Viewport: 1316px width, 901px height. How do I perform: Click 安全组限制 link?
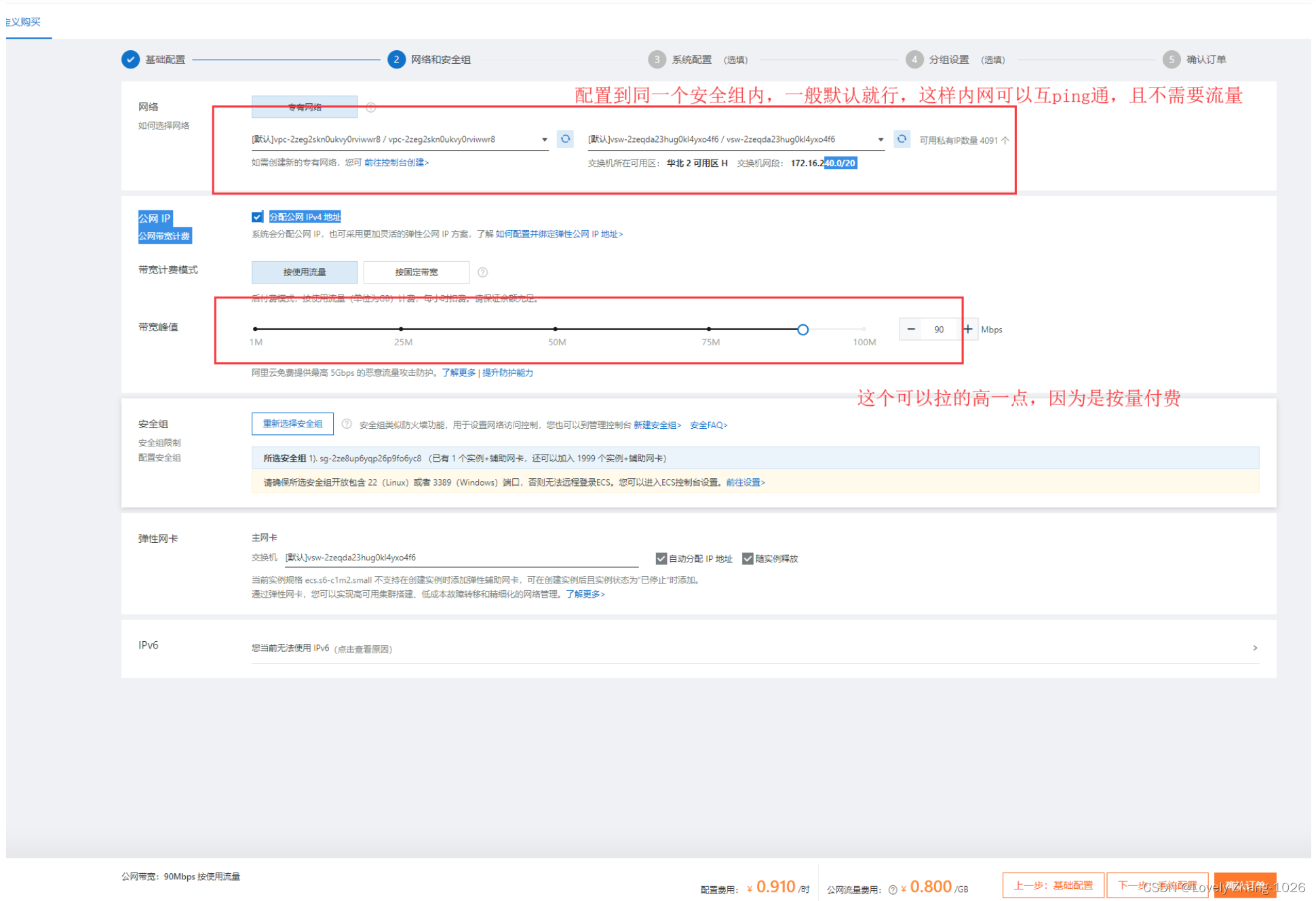click(159, 442)
